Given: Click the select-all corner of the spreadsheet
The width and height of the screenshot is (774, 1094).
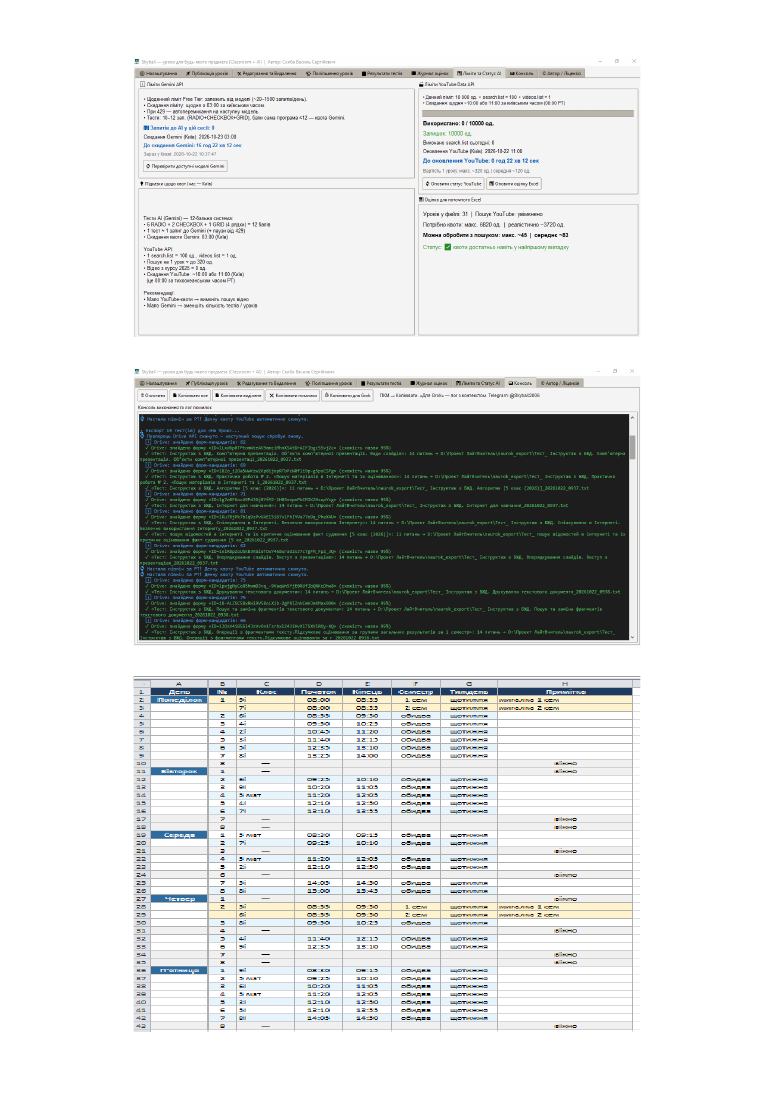Looking at the screenshot, I should click(142, 684).
